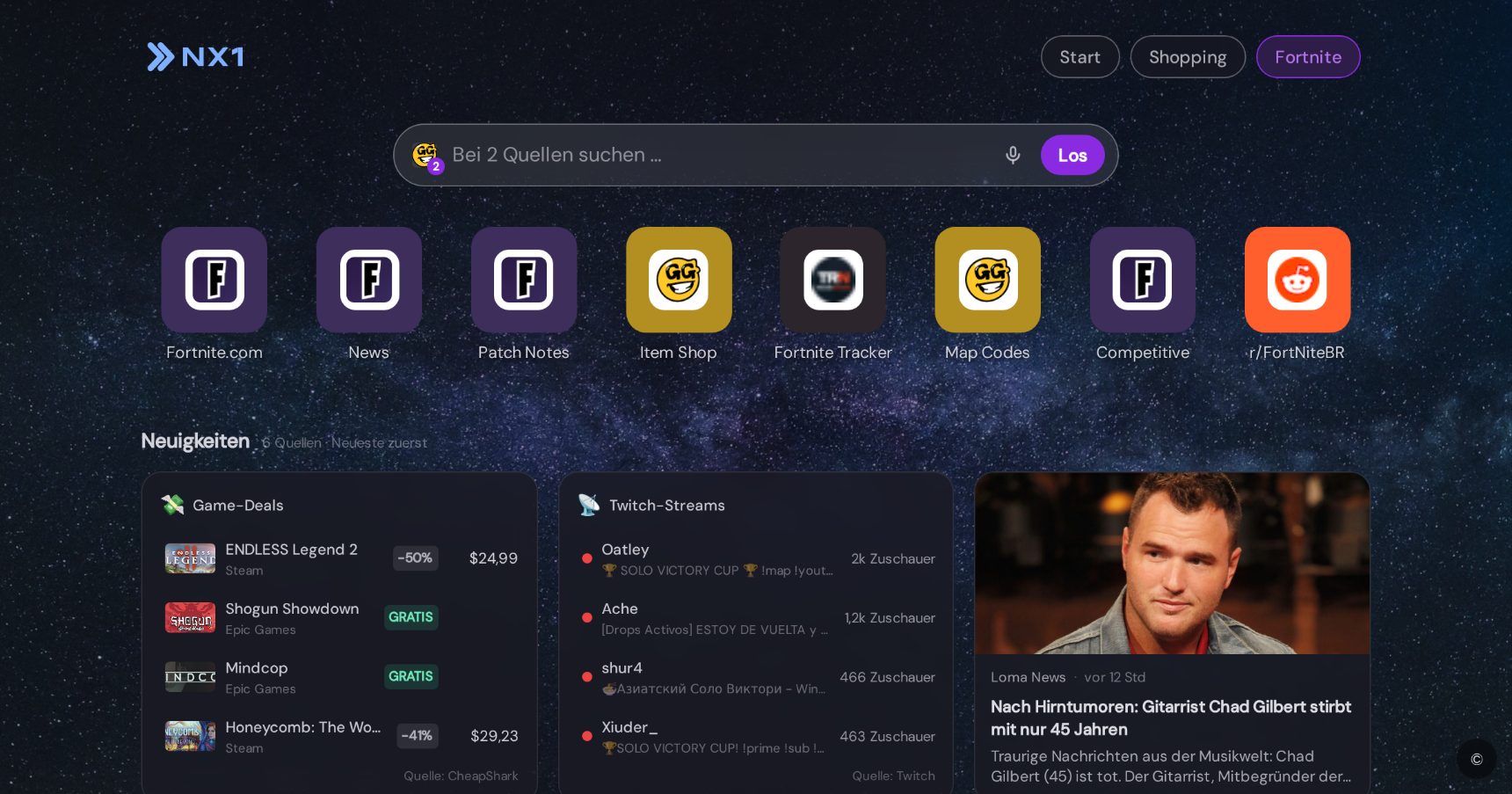Click the Los search button
1512x794 pixels.
[1072, 155]
